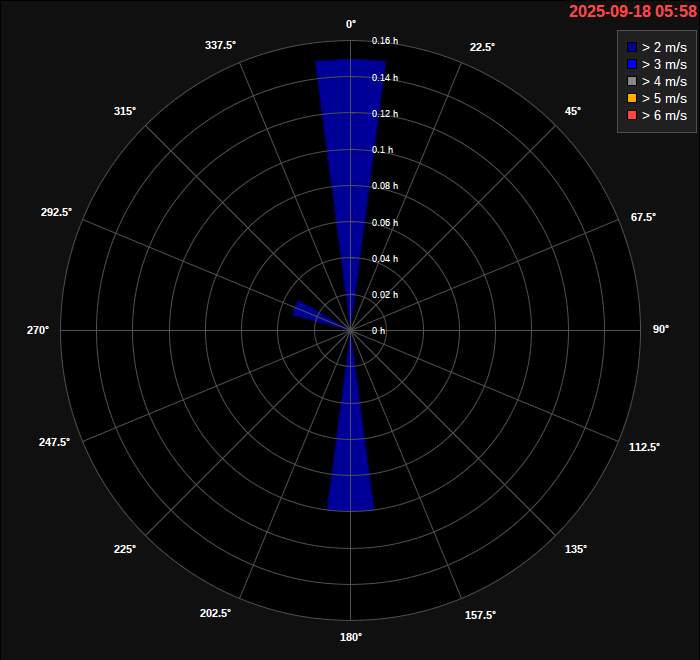Click the '0.06 h' radial axis label
Viewport: 700px width, 660px height.
tap(385, 223)
